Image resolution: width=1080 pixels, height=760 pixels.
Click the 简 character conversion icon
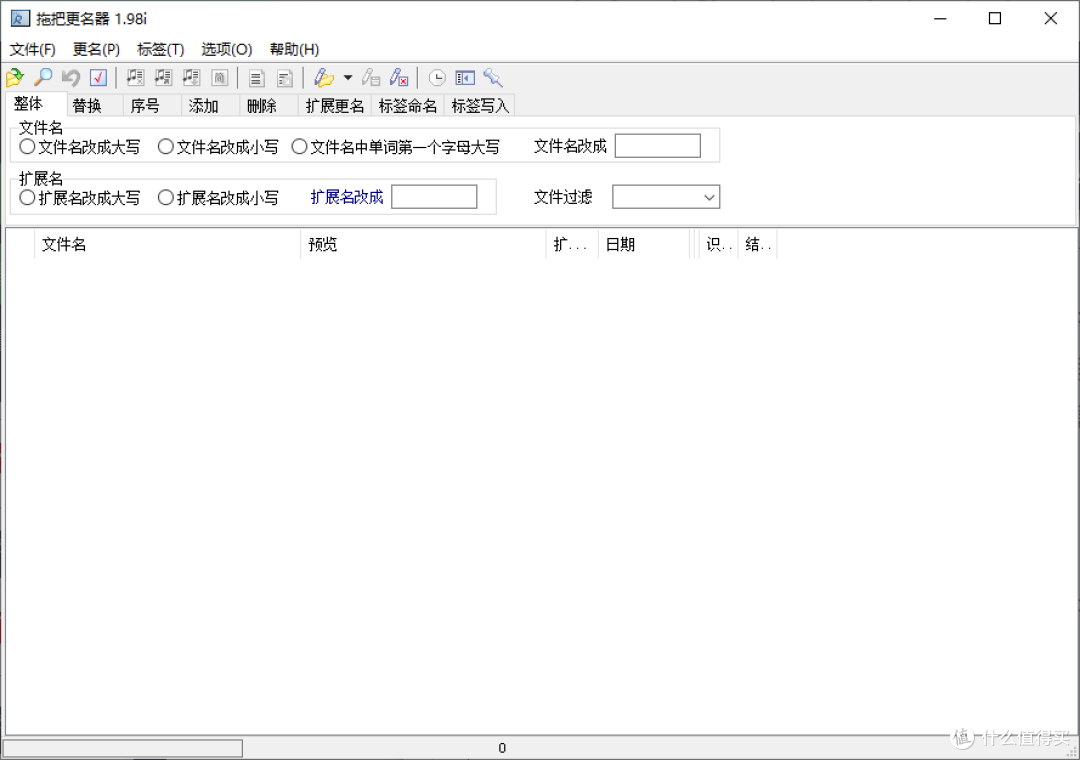point(219,77)
